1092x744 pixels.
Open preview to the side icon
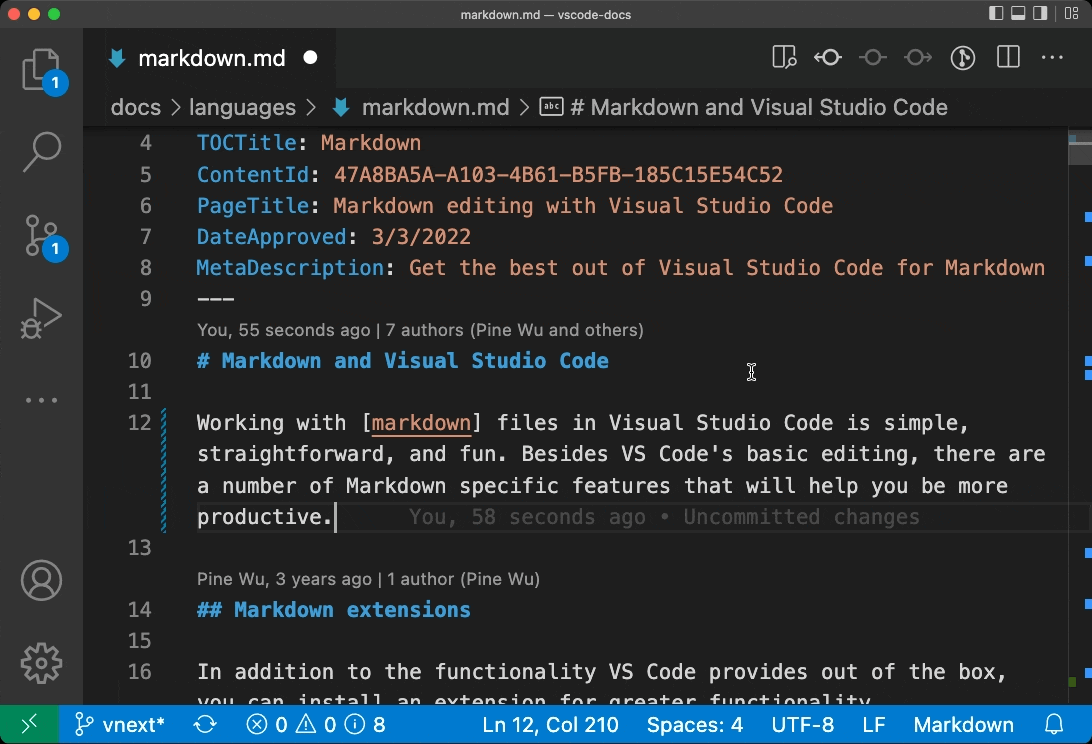[x=784, y=58]
